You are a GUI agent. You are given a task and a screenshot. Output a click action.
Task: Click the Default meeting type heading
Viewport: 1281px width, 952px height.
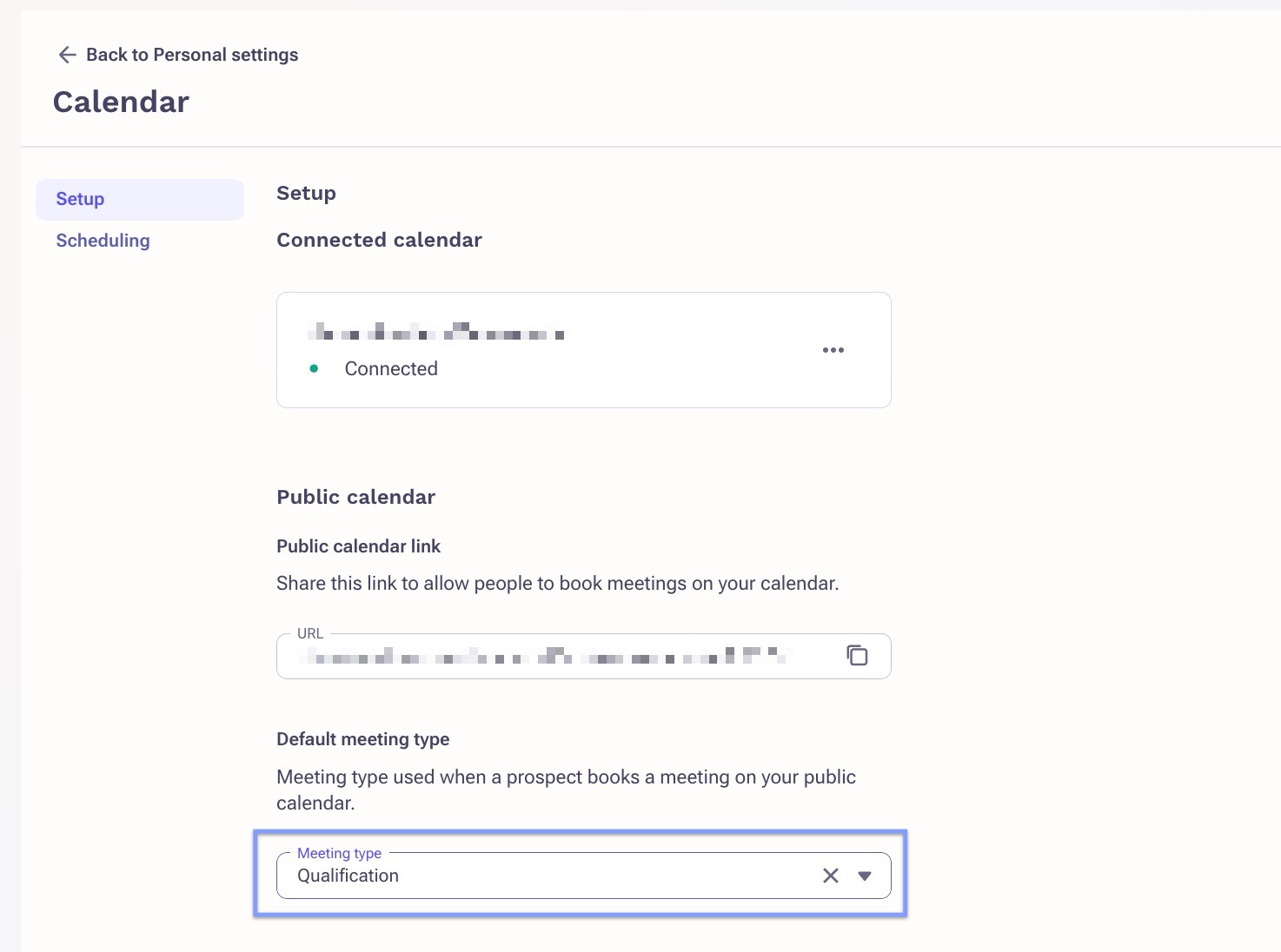(363, 739)
